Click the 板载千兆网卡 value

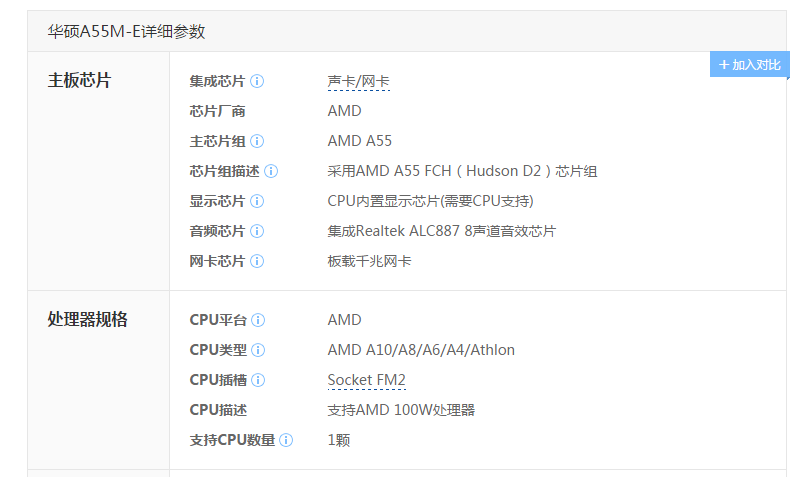pyautogui.click(x=369, y=261)
